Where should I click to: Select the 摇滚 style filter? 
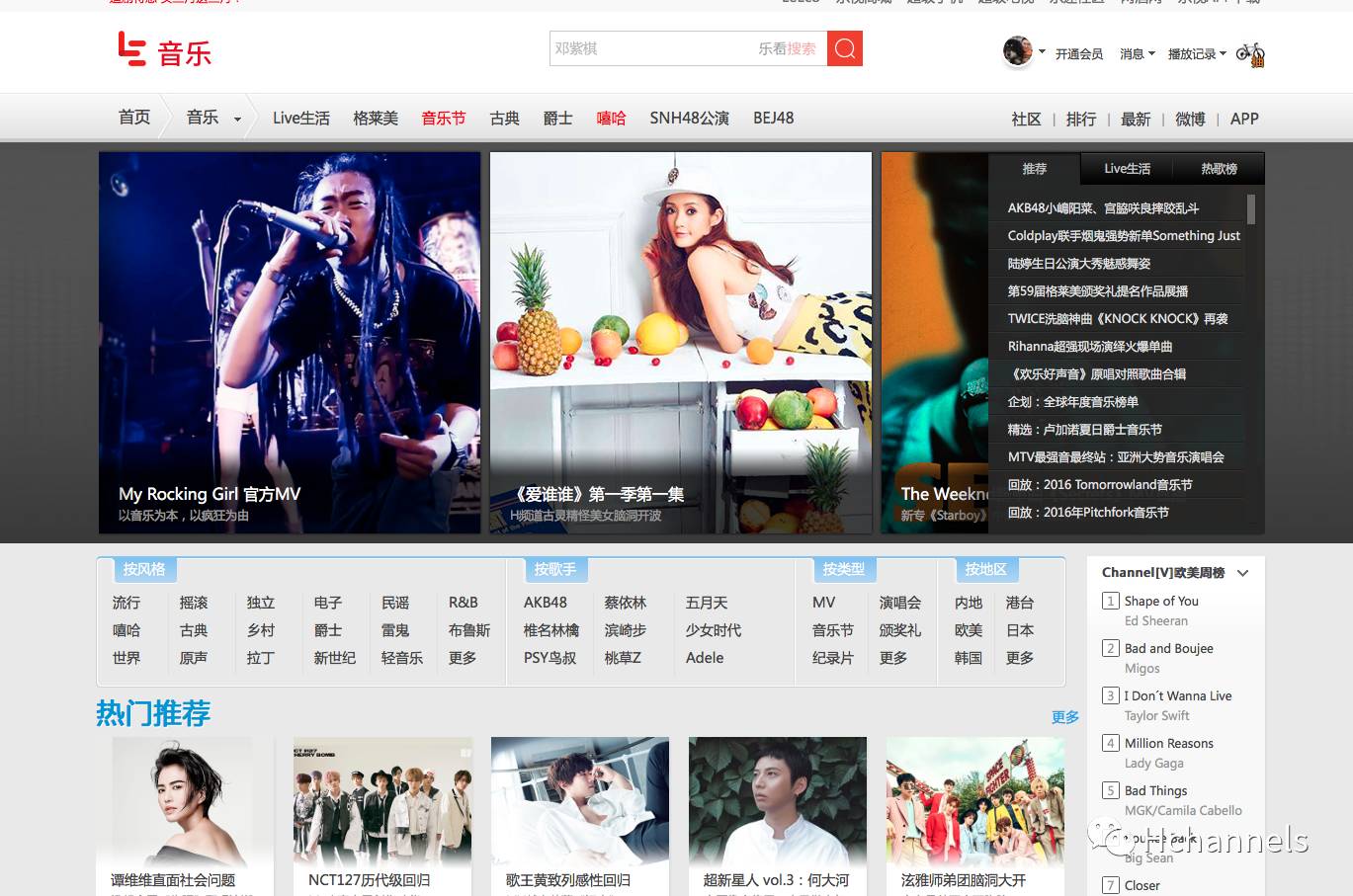pyautogui.click(x=194, y=603)
